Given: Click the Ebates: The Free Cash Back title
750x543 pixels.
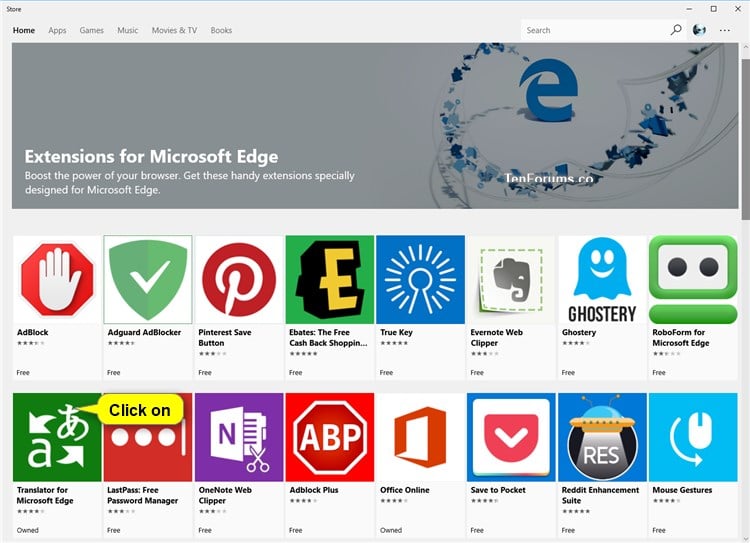Looking at the screenshot, I should [x=328, y=337].
